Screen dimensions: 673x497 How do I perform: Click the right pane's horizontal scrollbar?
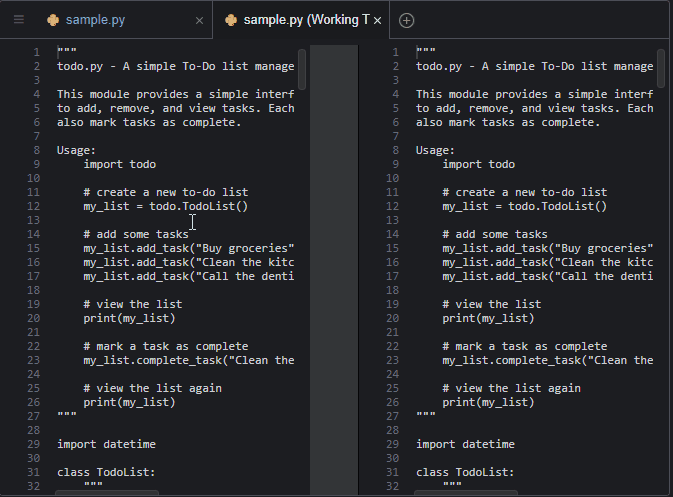pos(465,492)
